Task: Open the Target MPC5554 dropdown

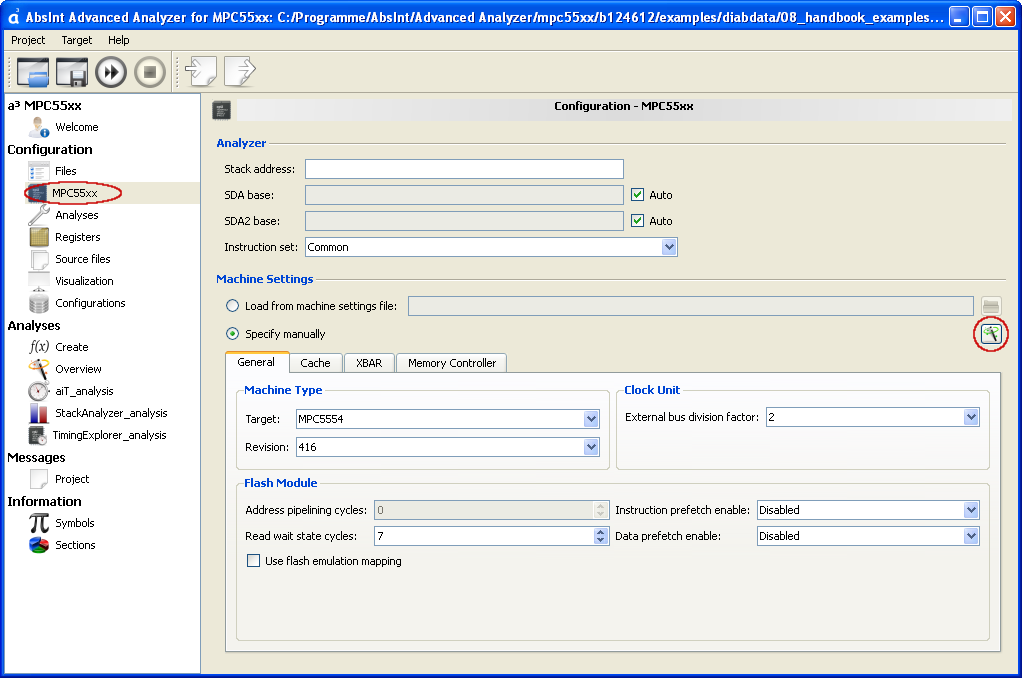Action: point(591,419)
